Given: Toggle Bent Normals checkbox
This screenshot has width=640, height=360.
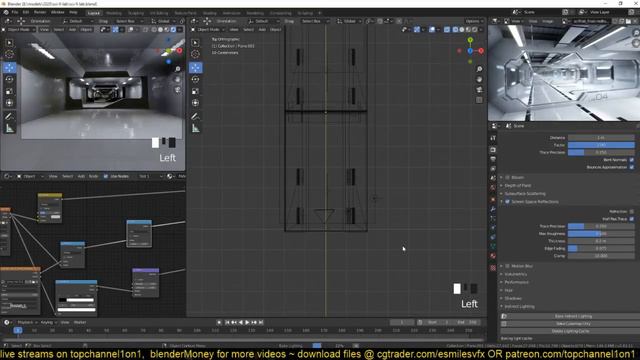Looking at the screenshot, I should coord(631,160).
